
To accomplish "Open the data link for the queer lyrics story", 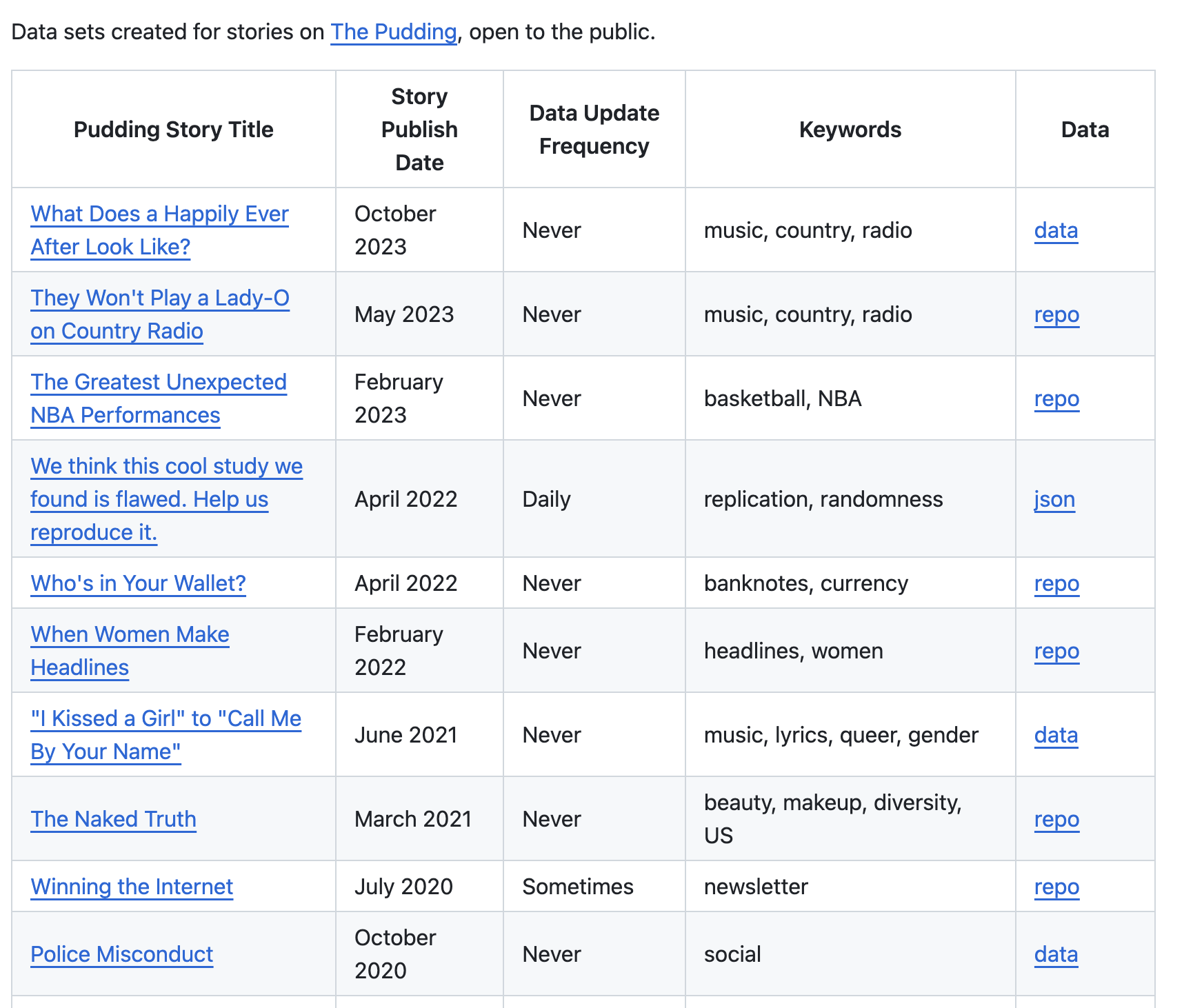I will click(1055, 734).
